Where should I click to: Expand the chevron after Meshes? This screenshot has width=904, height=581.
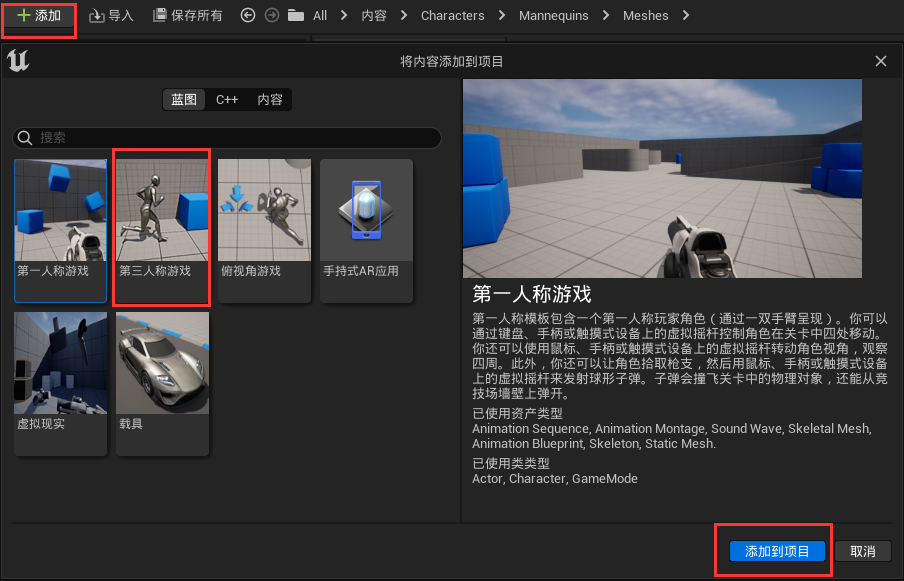(x=685, y=16)
